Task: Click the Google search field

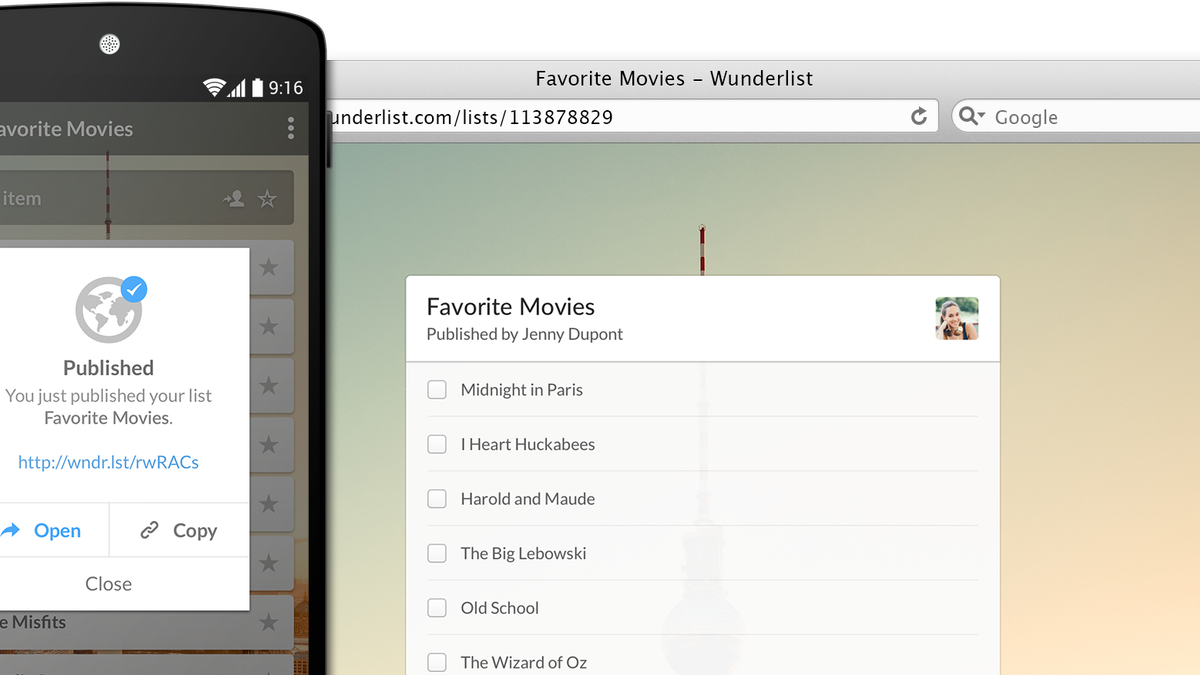Action: point(1076,116)
